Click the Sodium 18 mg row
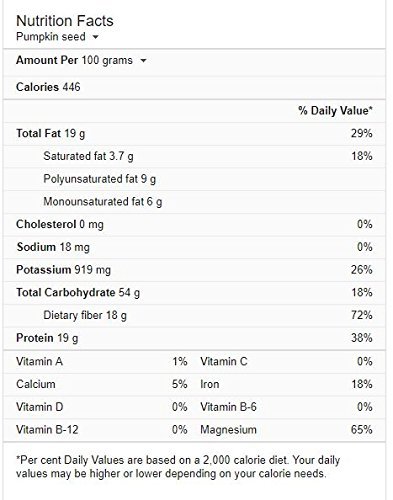The image size is (393, 500). point(194,247)
